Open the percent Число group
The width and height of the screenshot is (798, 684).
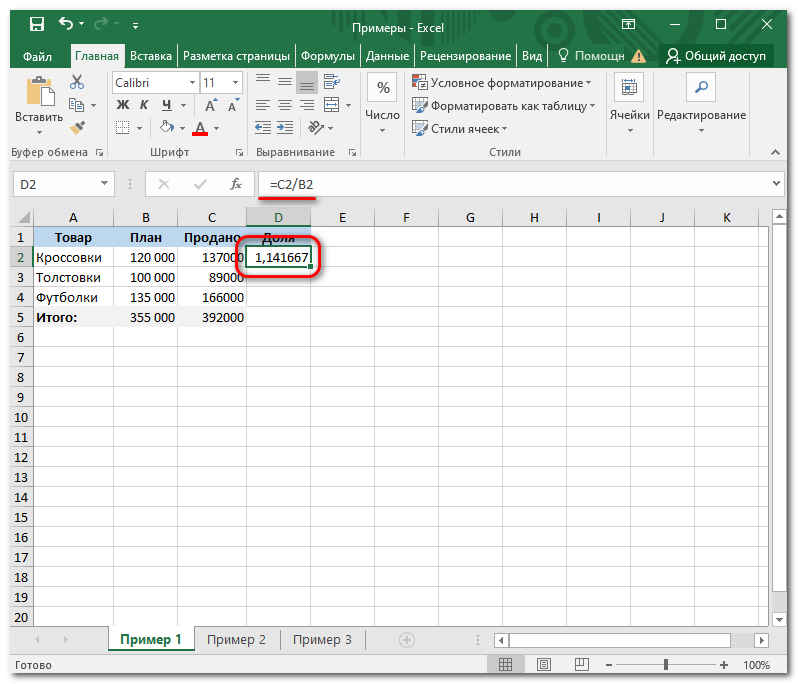383,104
